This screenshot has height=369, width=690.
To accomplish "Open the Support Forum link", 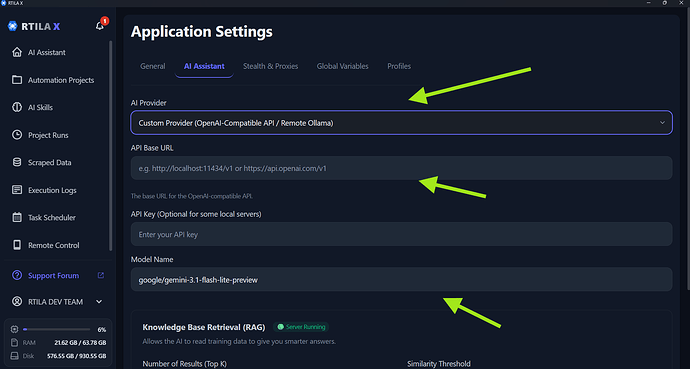I will pos(54,275).
